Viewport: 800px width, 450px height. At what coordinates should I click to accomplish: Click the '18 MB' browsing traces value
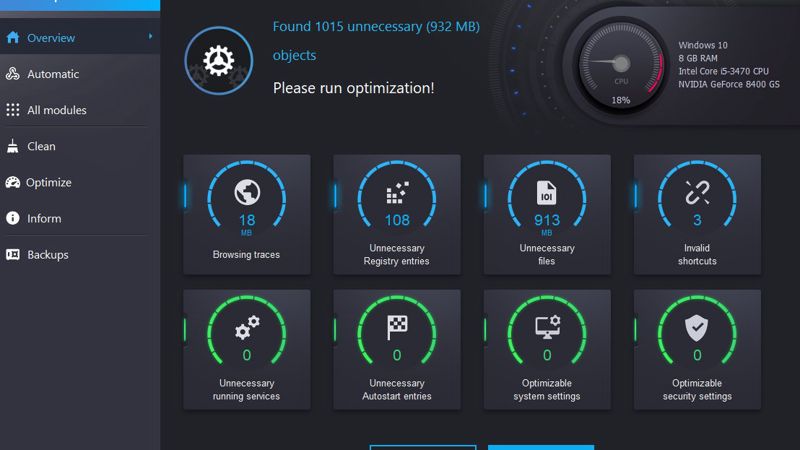[x=247, y=224]
